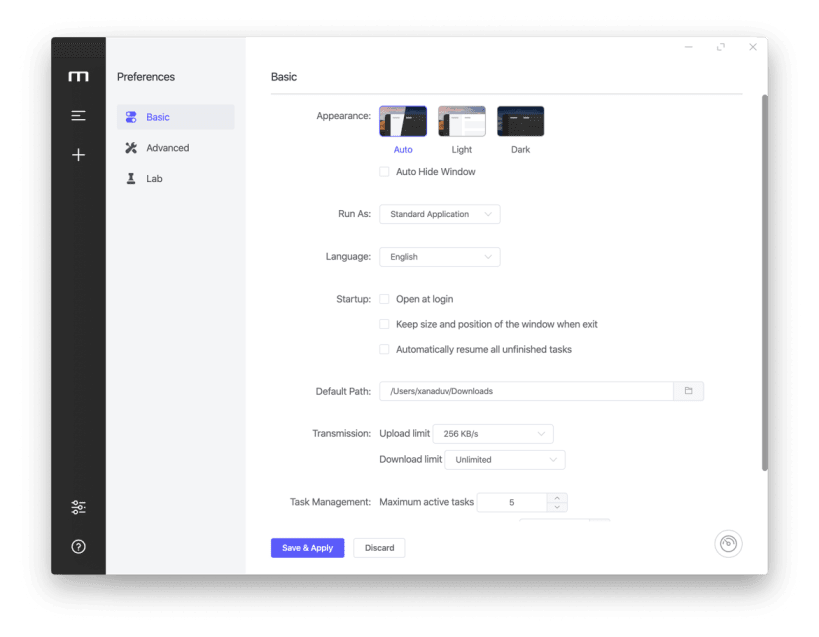Image resolution: width=819 pixels, height=637 pixels.
Task: Click the Default Path input field
Action: [x=526, y=391]
